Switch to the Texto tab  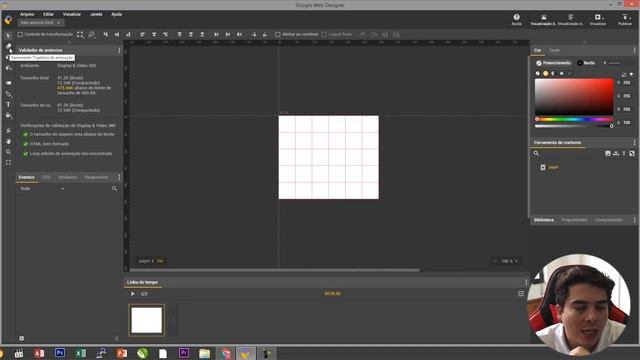[x=554, y=50]
